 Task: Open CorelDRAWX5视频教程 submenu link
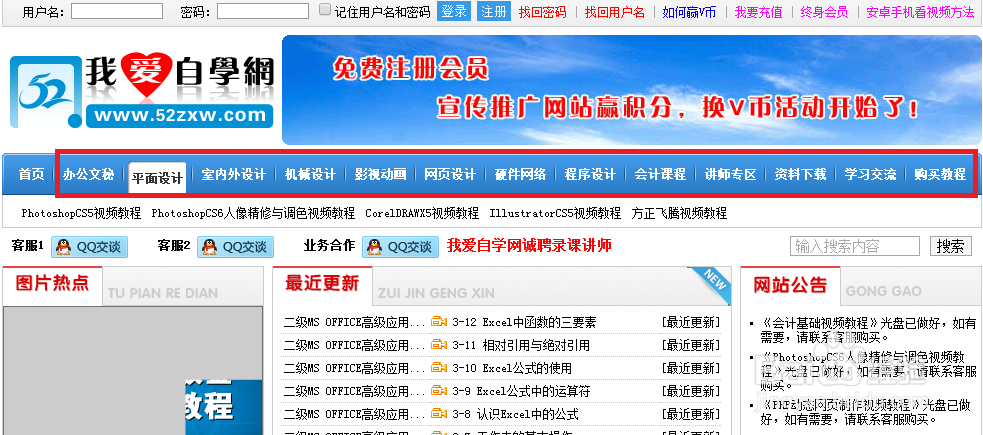coord(422,213)
